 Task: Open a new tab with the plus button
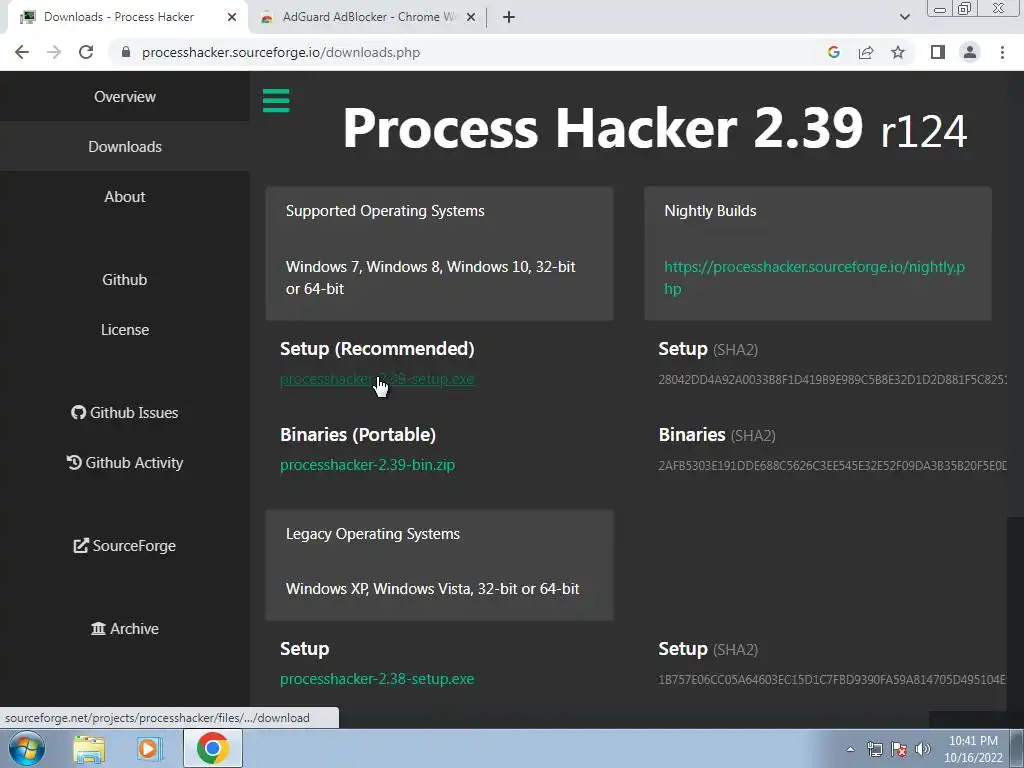click(x=509, y=17)
